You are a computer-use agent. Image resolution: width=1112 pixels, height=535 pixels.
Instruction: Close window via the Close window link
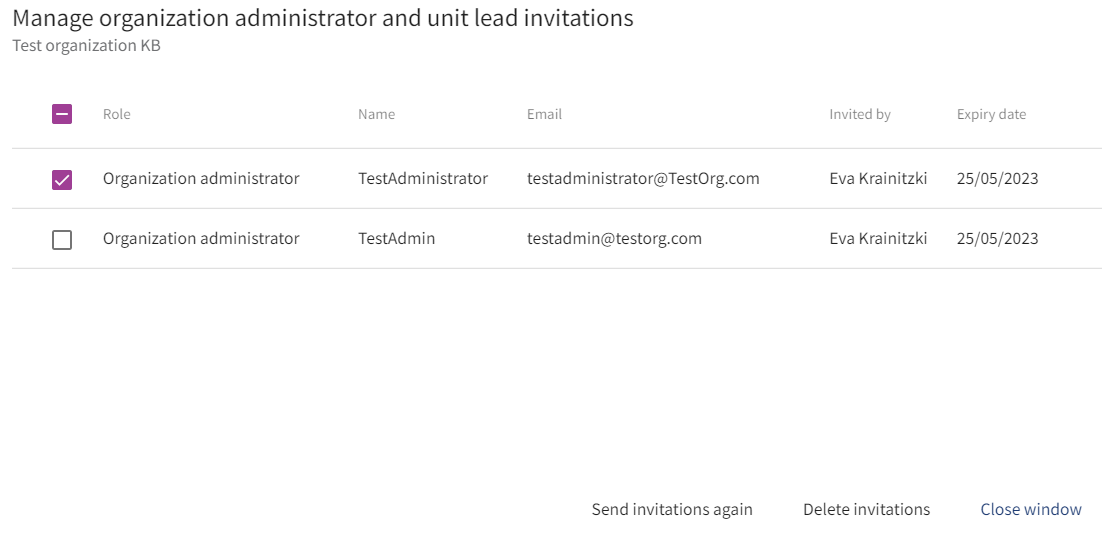point(1030,509)
